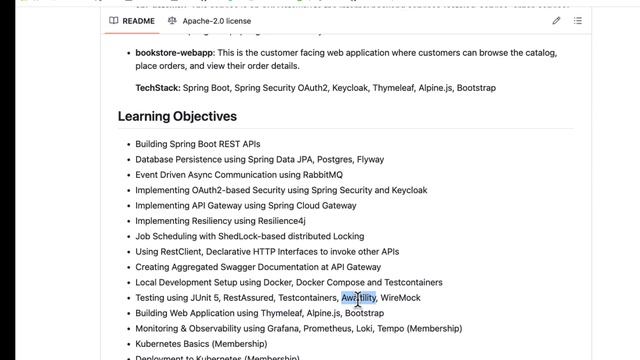Click the 'Learning Objectives' heading
640x360 pixels.
coord(177,116)
